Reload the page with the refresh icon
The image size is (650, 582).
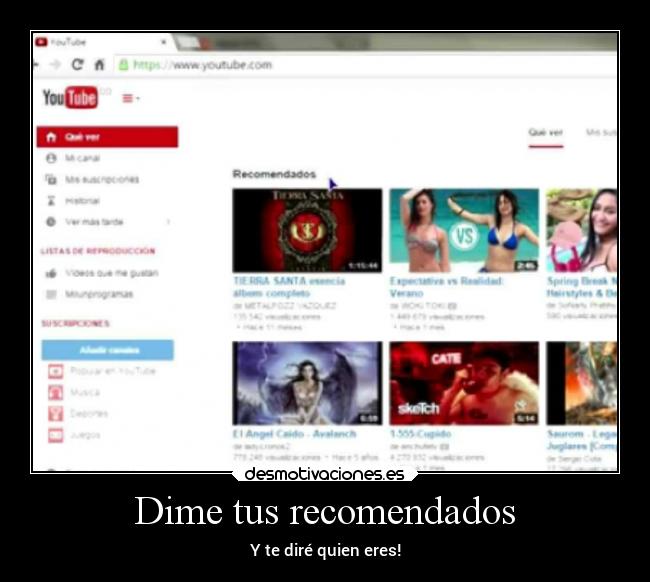77,64
